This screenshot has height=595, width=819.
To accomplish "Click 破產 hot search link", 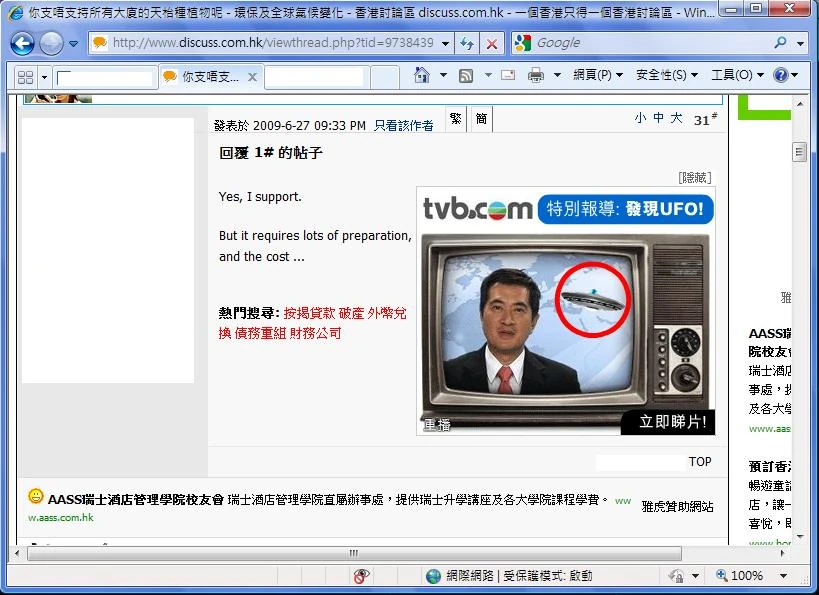I will point(350,313).
